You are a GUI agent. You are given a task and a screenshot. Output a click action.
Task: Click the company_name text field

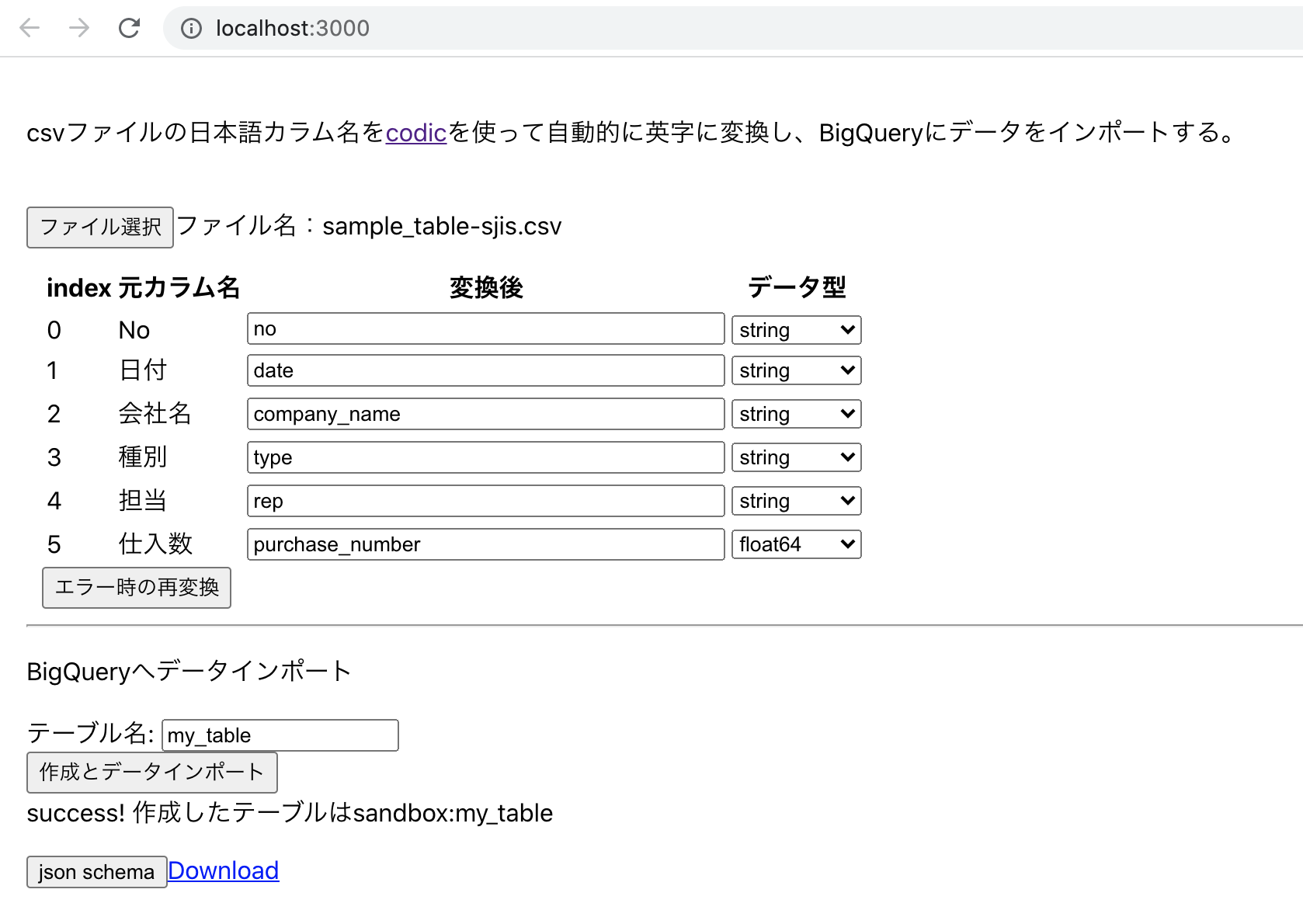point(484,413)
